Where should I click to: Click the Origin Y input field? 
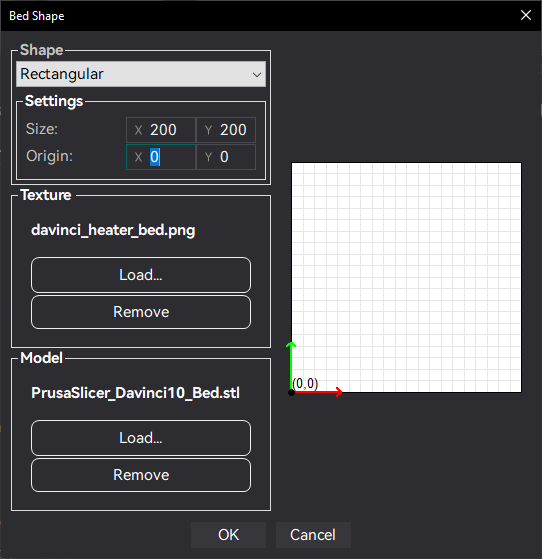226,157
